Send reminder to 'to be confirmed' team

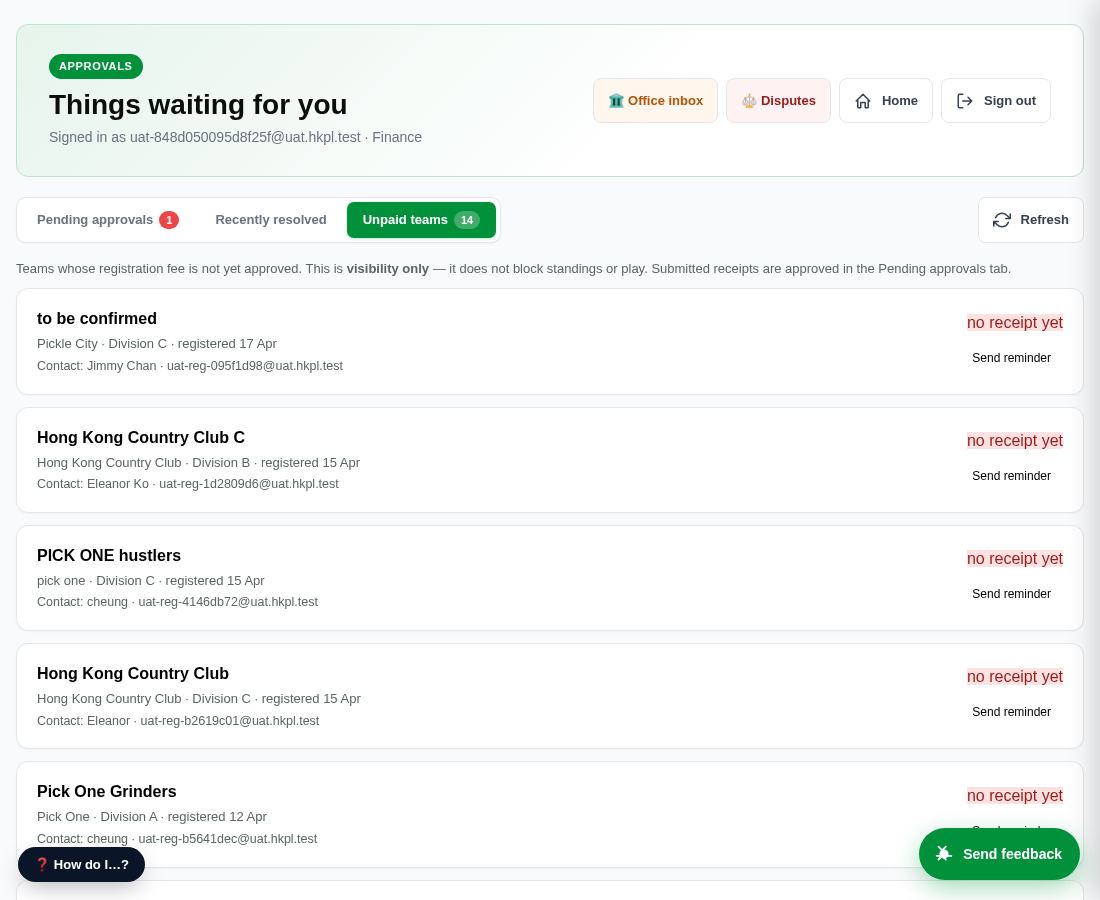(1011, 358)
